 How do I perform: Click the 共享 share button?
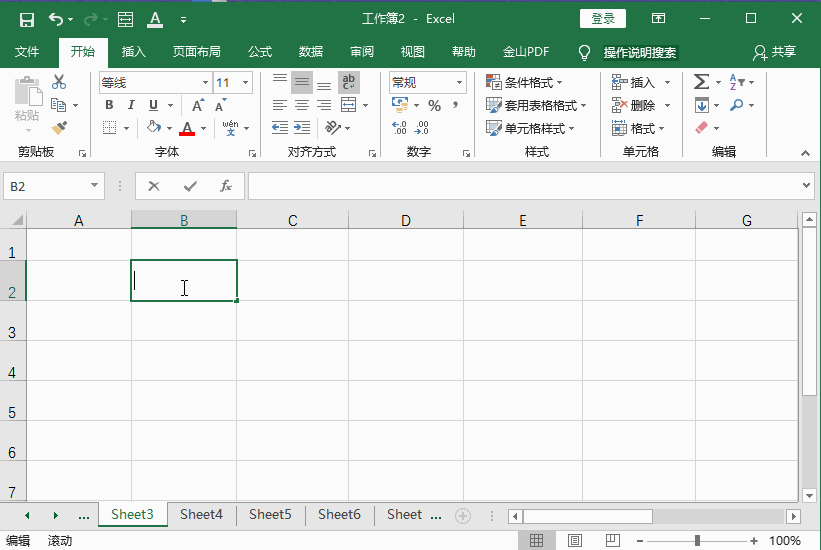tap(775, 52)
